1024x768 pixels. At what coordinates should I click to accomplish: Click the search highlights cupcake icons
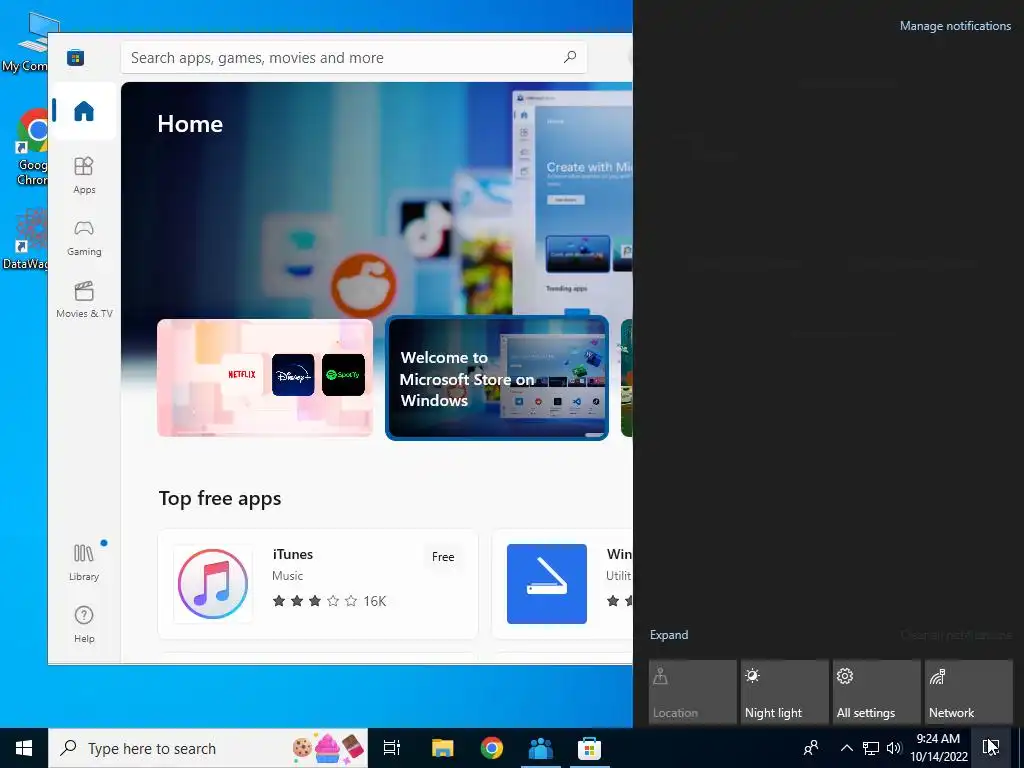[328, 747]
